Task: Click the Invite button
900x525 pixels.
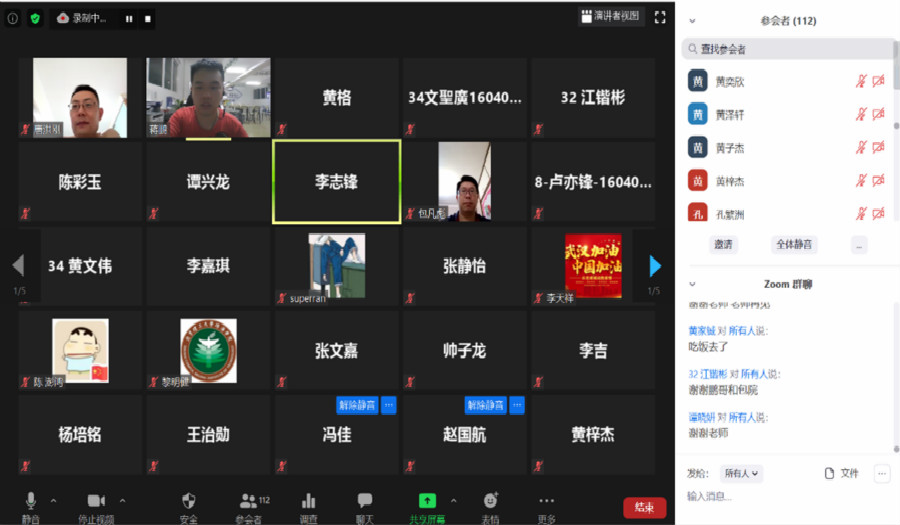Action: pyautogui.click(x=723, y=244)
